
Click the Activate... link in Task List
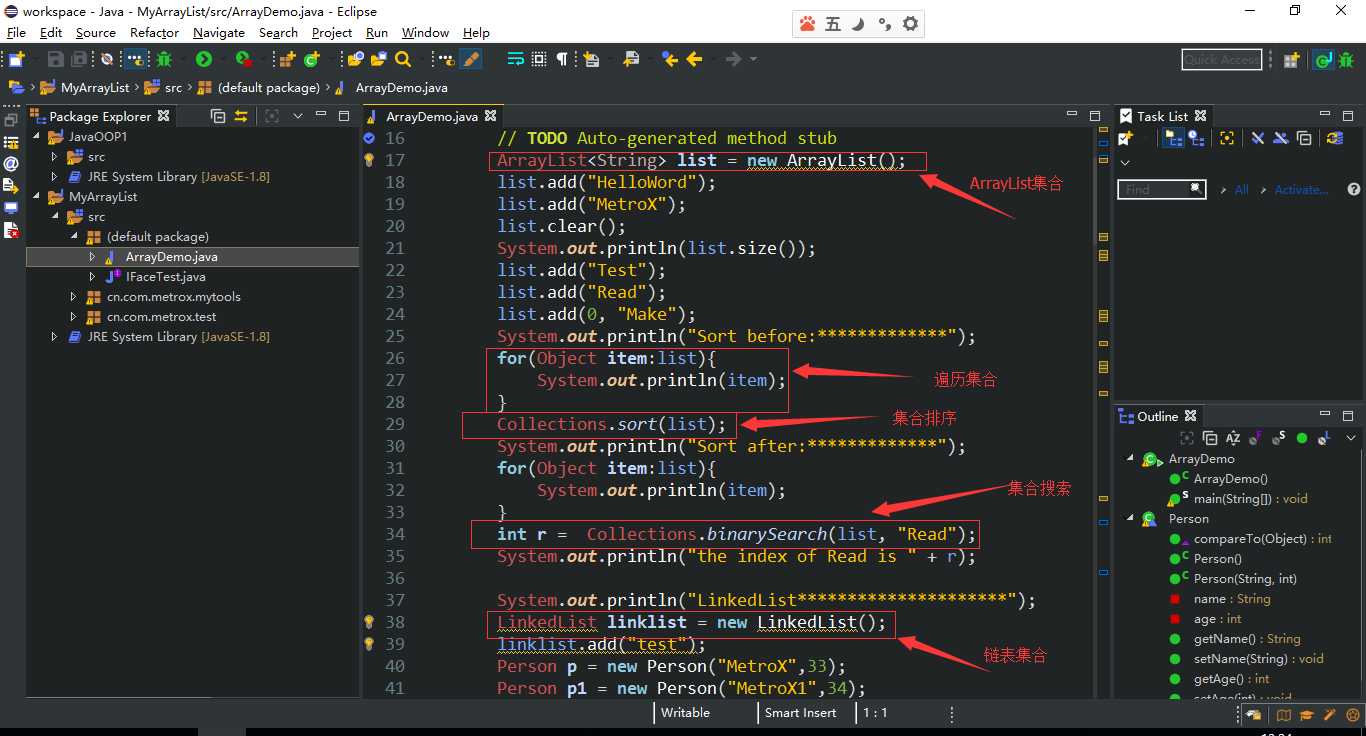point(1301,189)
